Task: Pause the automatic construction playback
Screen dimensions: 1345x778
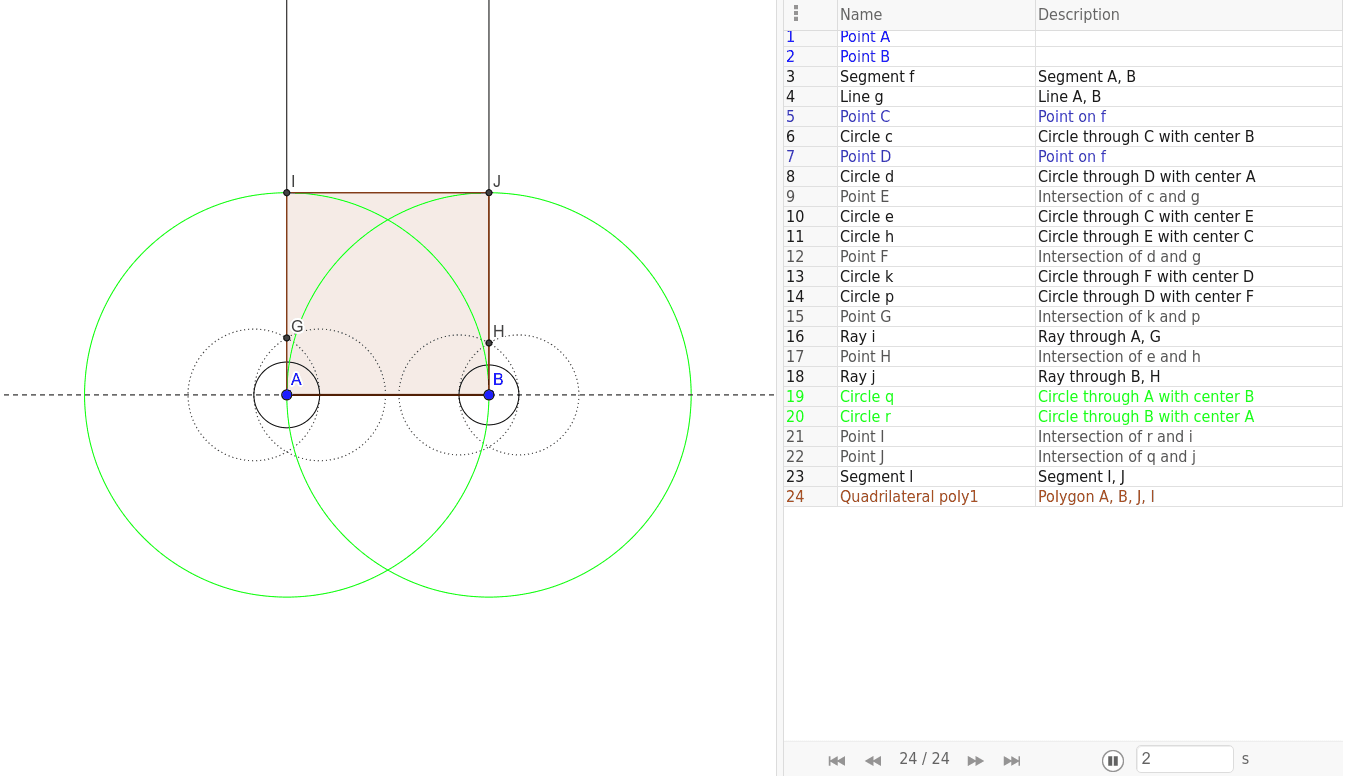Action: [1112, 760]
